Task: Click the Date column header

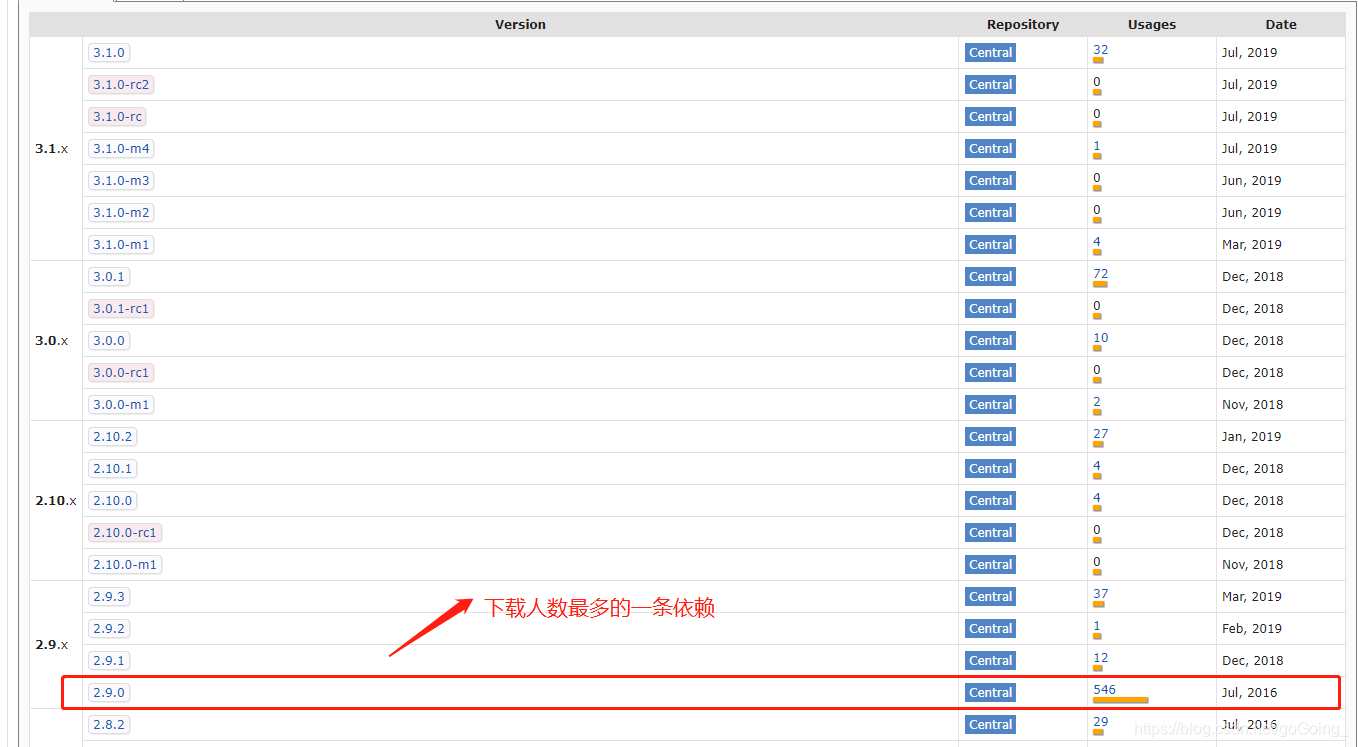Action: [x=1281, y=25]
